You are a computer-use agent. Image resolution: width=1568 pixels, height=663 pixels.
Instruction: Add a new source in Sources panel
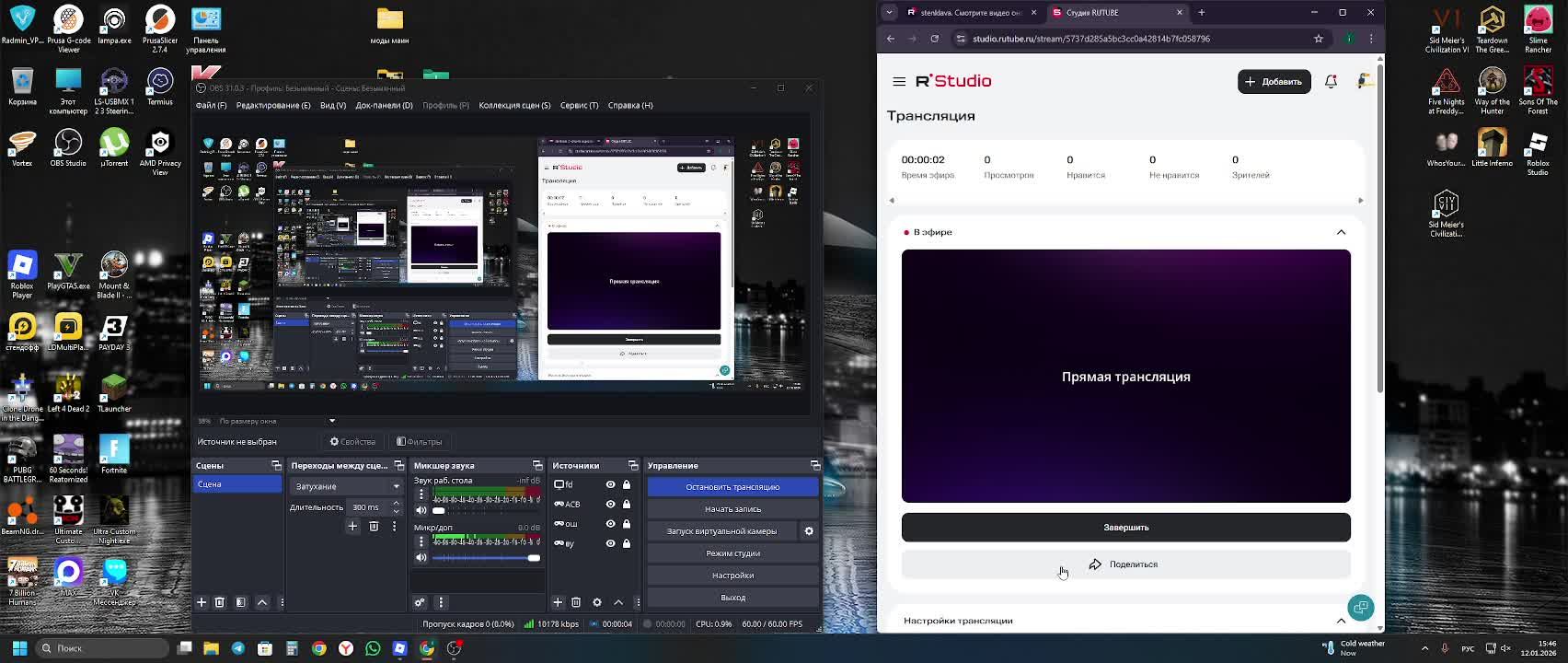[558, 602]
